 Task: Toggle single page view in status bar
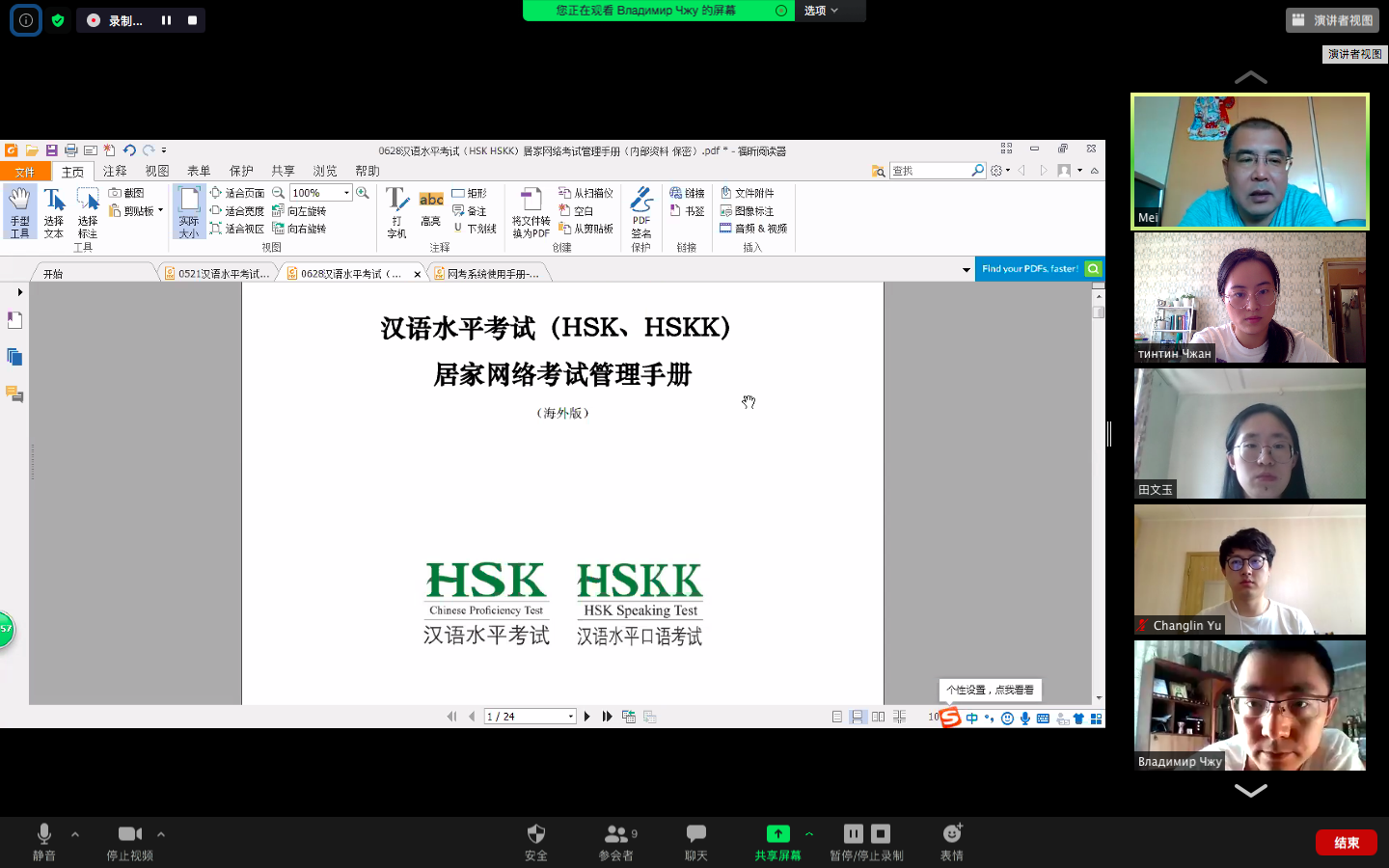pyautogui.click(x=837, y=717)
